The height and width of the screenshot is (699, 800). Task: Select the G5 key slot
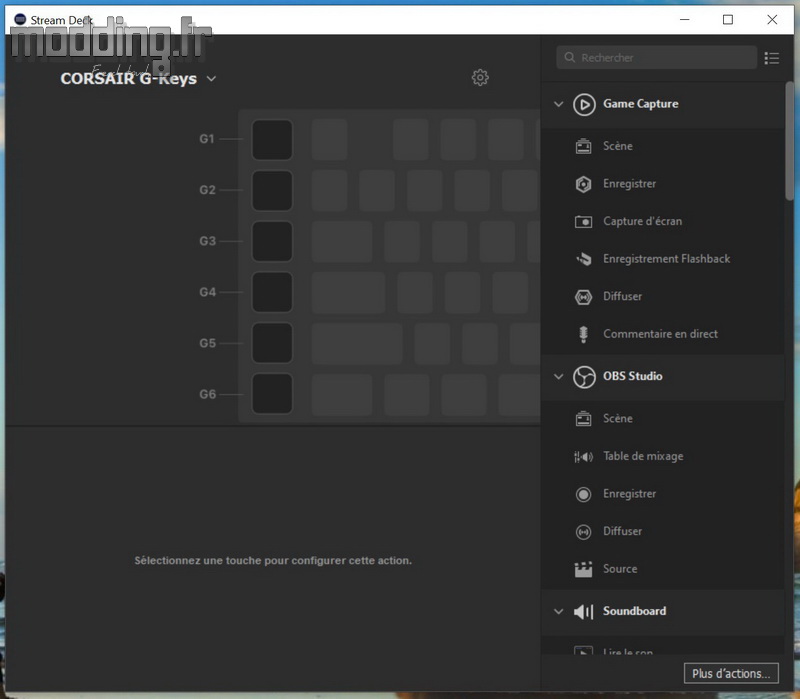coord(272,343)
